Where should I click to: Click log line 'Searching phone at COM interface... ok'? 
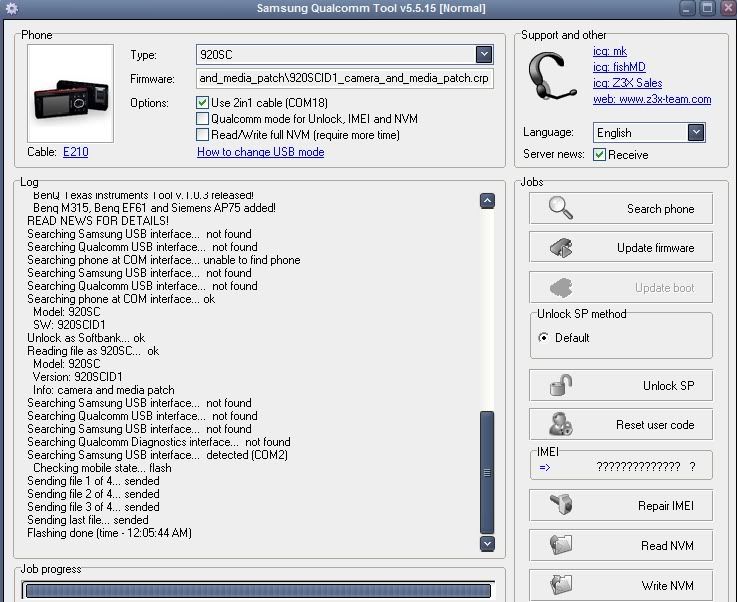(x=121, y=299)
